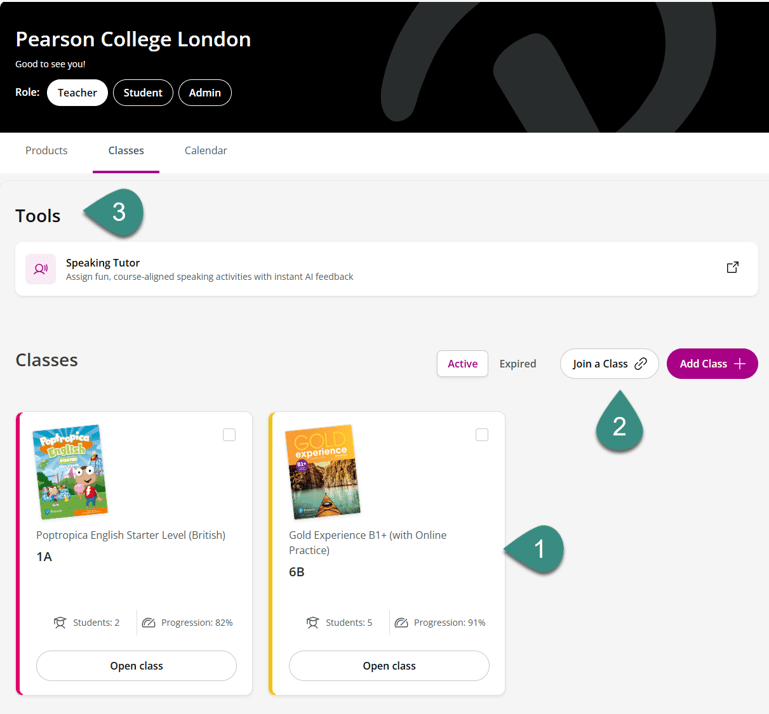769x714 pixels.
Task: Click the progression gauge icon on class 1A
Action: pyautogui.click(x=148, y=623)
